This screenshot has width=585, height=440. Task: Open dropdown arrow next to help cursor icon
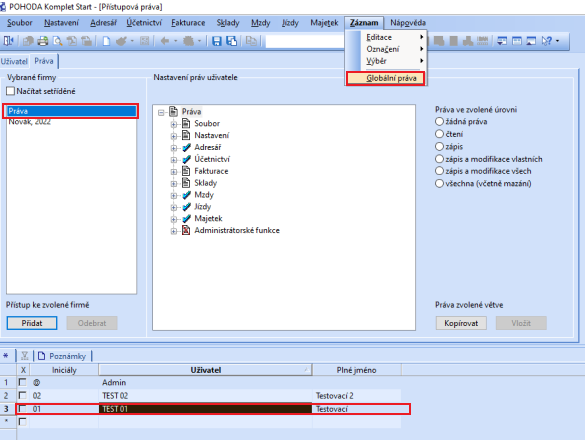click(x=557, y=41)
